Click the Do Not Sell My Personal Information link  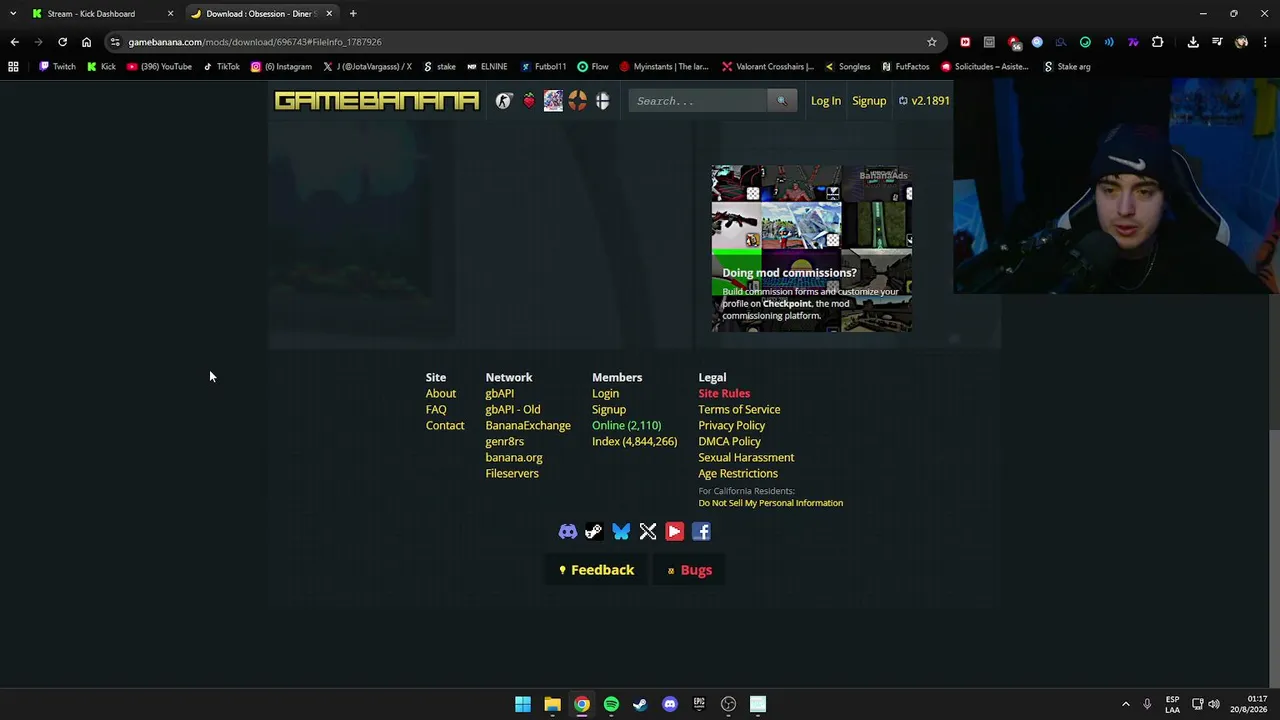tap(771, 503)
